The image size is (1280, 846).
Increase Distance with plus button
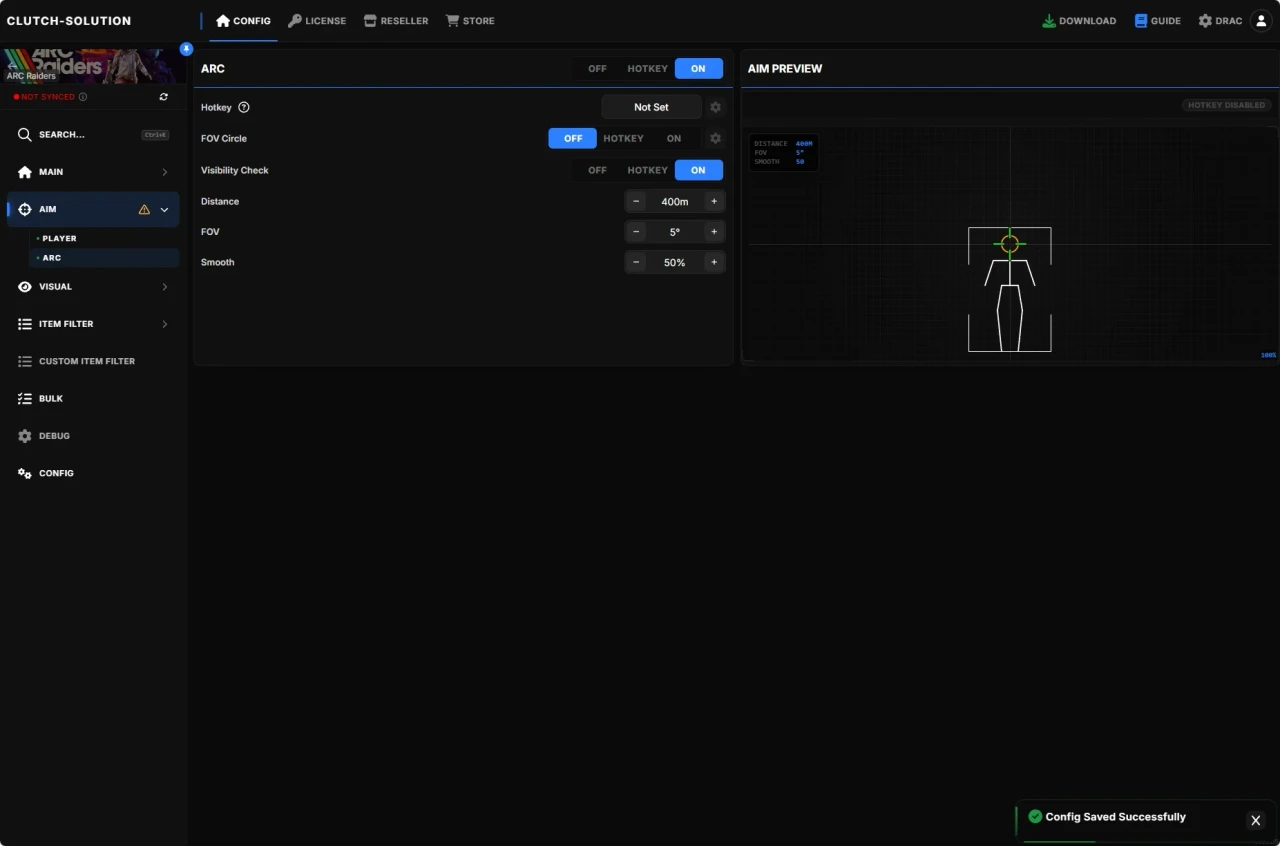[713, 202]
